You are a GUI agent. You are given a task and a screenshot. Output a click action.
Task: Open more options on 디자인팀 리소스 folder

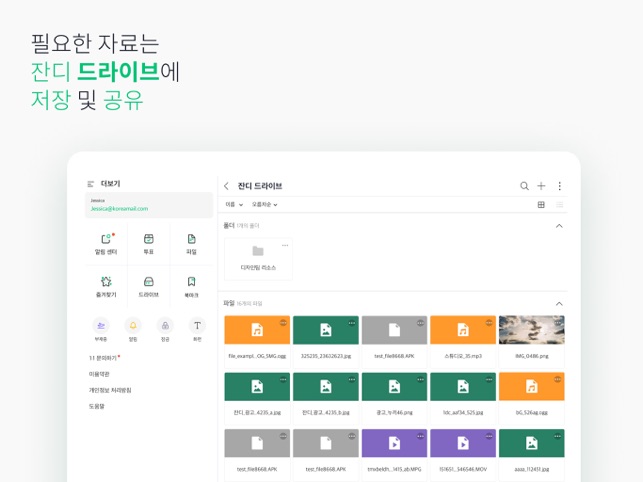point(285,245)
